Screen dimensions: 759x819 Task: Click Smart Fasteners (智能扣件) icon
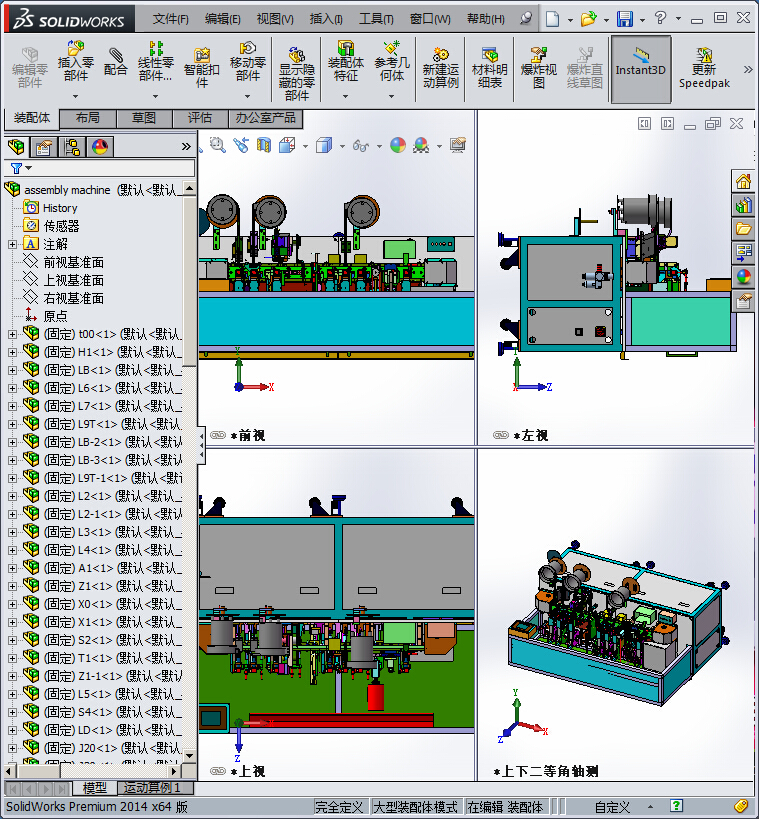click(x=202, y=67)
